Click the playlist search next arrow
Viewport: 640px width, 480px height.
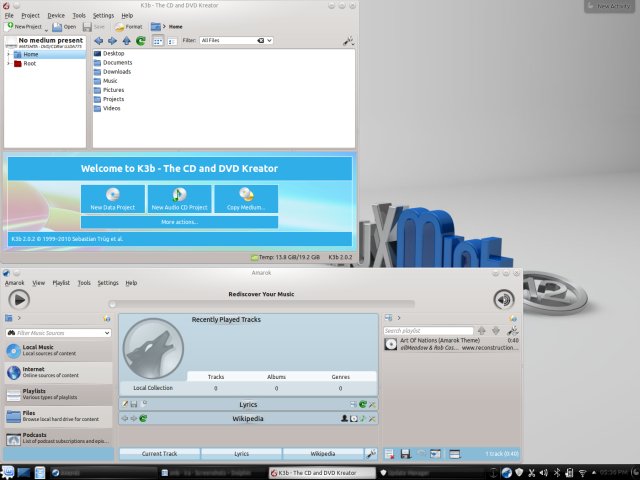[496, 331]
